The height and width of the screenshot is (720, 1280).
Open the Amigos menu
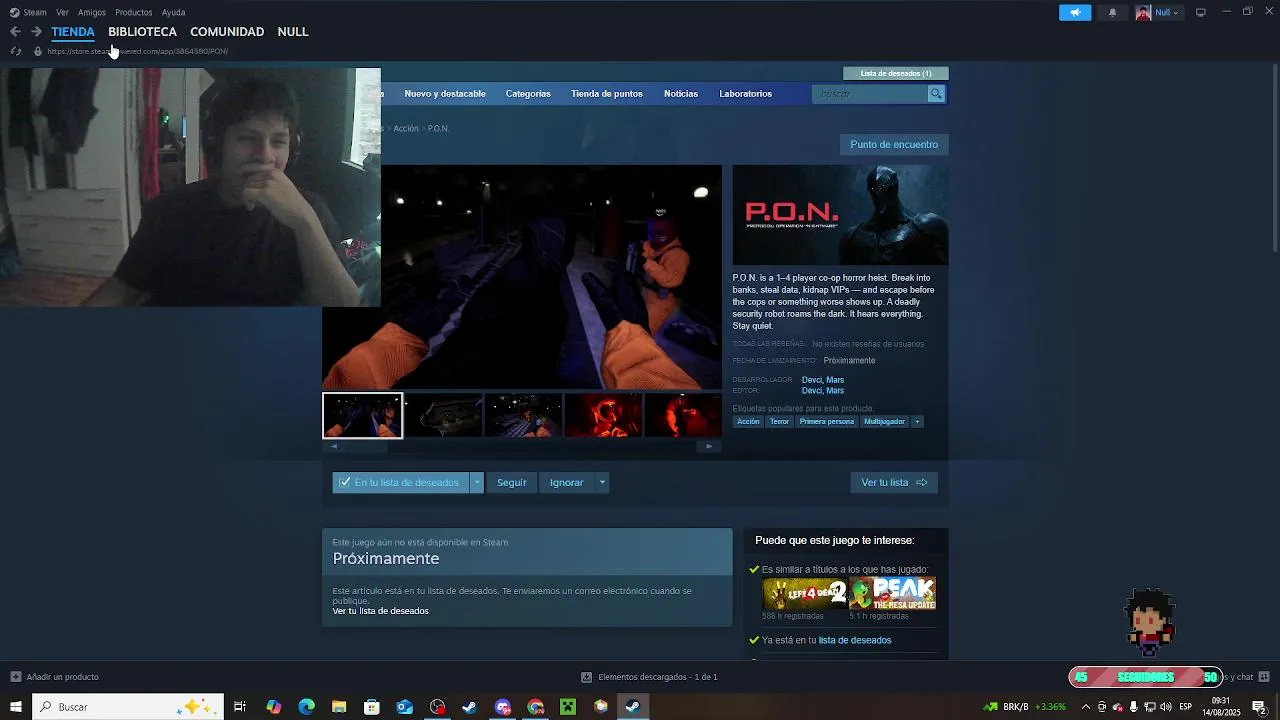pos(92,12)
